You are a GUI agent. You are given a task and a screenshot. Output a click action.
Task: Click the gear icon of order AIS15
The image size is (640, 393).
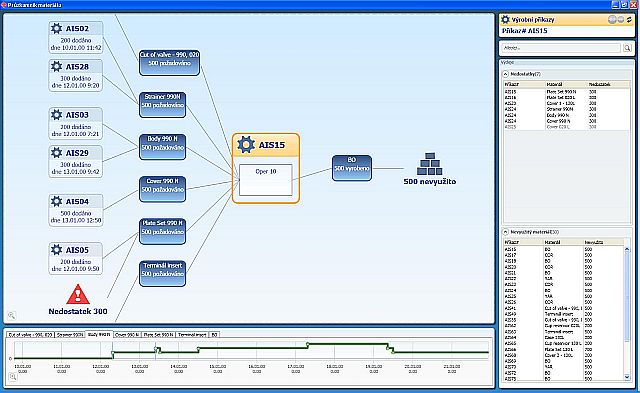pos(246,145)
